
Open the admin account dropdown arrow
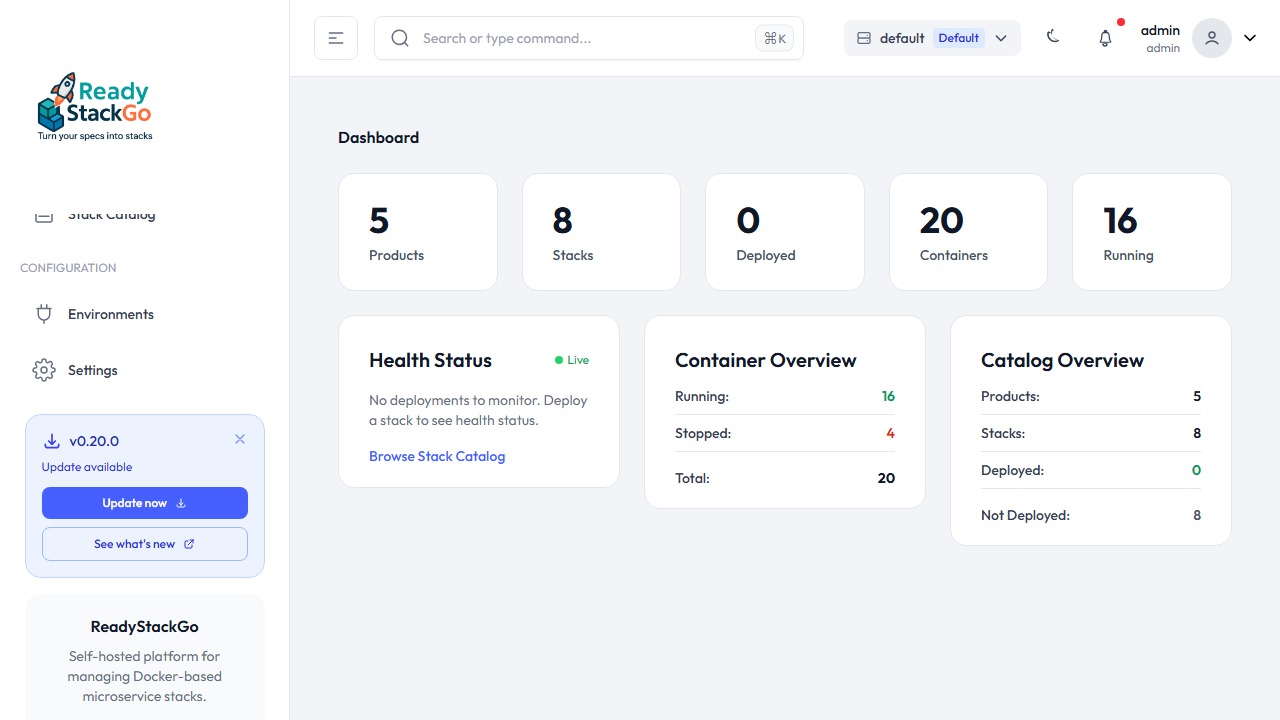click(x=1250, y=38)
